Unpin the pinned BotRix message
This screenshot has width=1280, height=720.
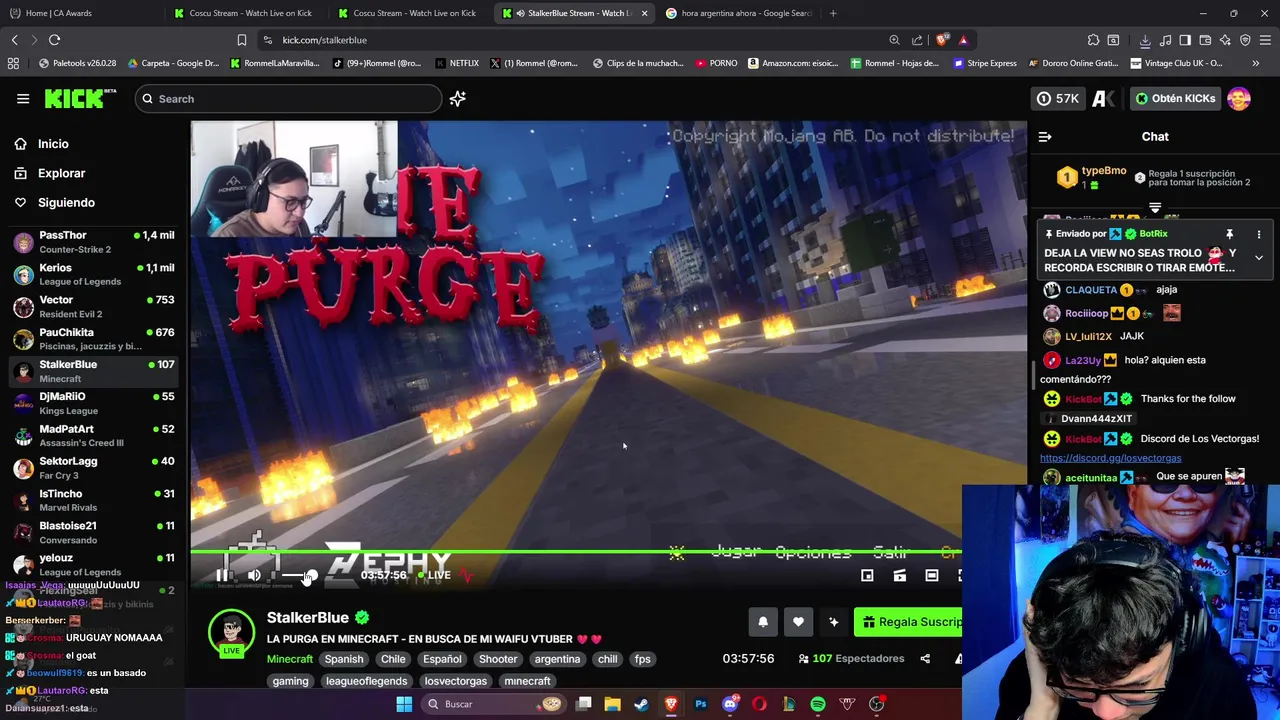(1230, 234)
